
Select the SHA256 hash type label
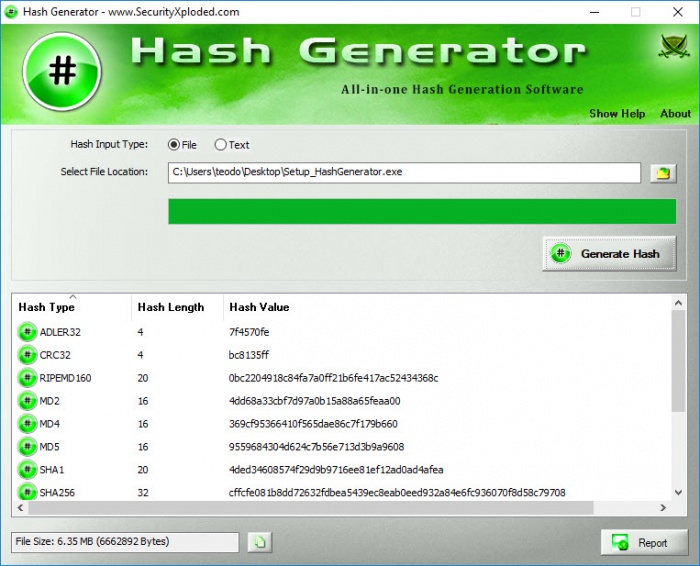pos(57,492)
